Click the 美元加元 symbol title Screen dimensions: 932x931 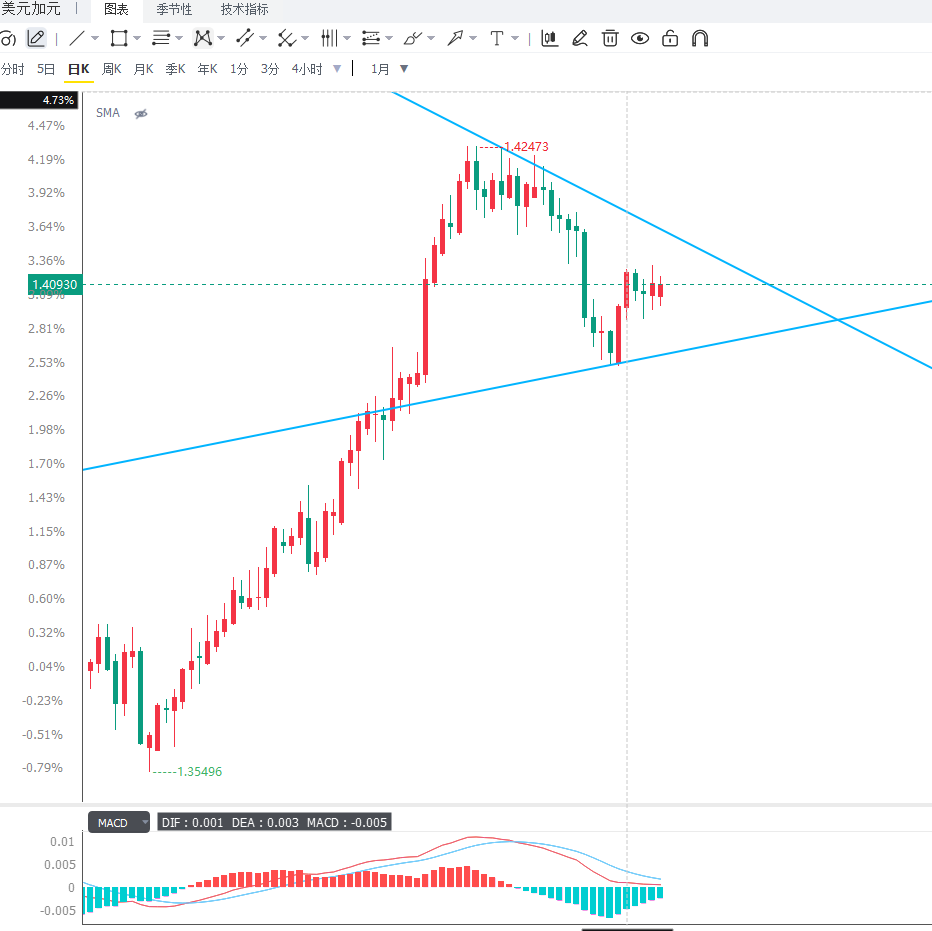click(30, 9)
